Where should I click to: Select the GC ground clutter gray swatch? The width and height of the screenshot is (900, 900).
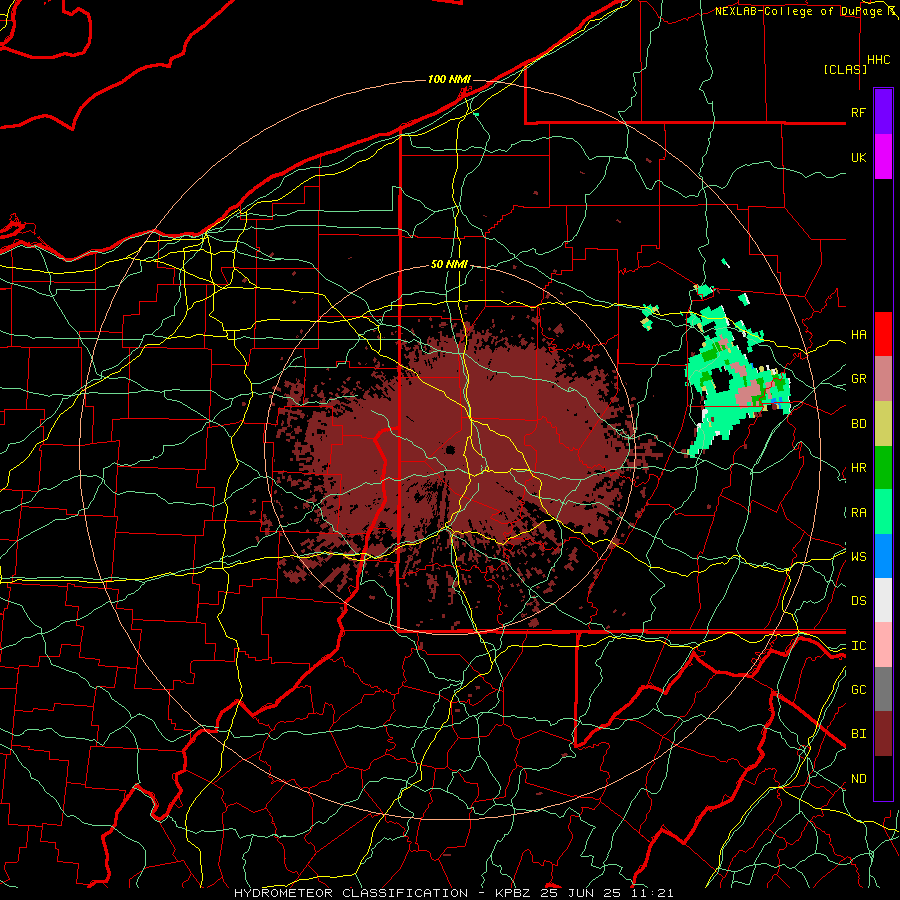pyautogui.click(x=883, y=689)
